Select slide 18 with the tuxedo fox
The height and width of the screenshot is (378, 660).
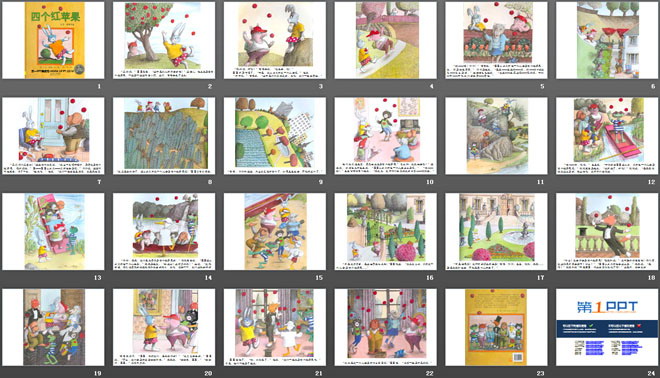coord(607,232)
